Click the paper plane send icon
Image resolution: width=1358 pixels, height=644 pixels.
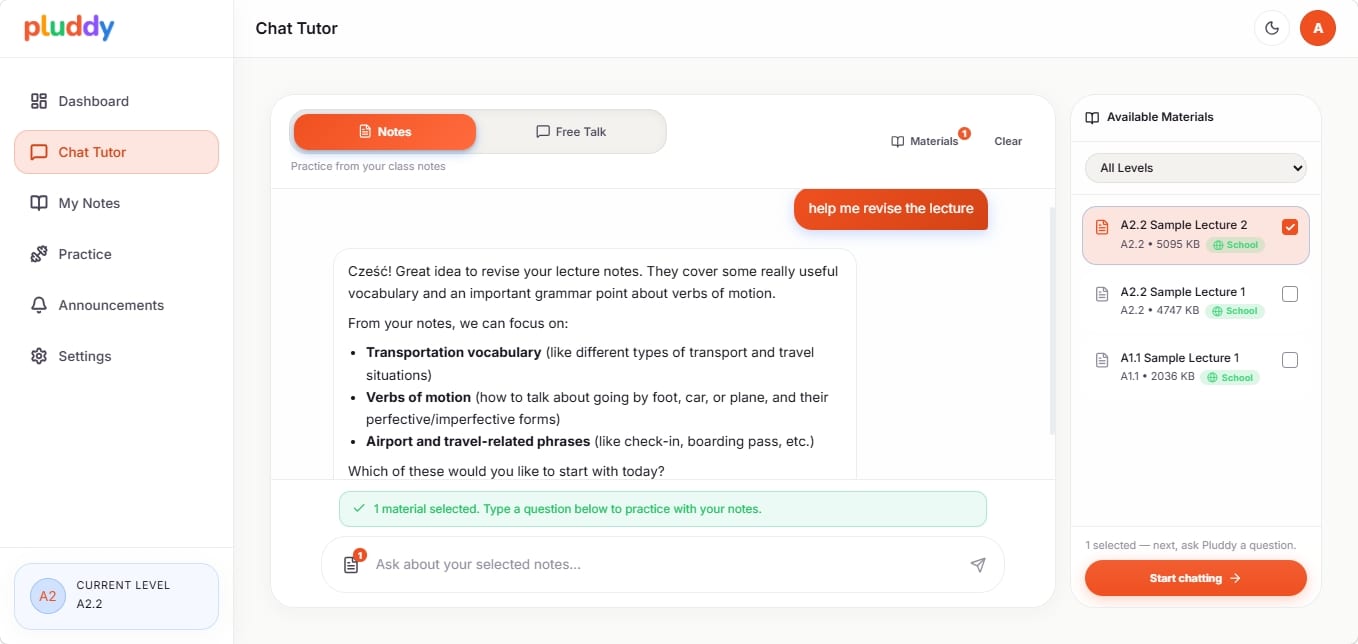tap(978, 565)
